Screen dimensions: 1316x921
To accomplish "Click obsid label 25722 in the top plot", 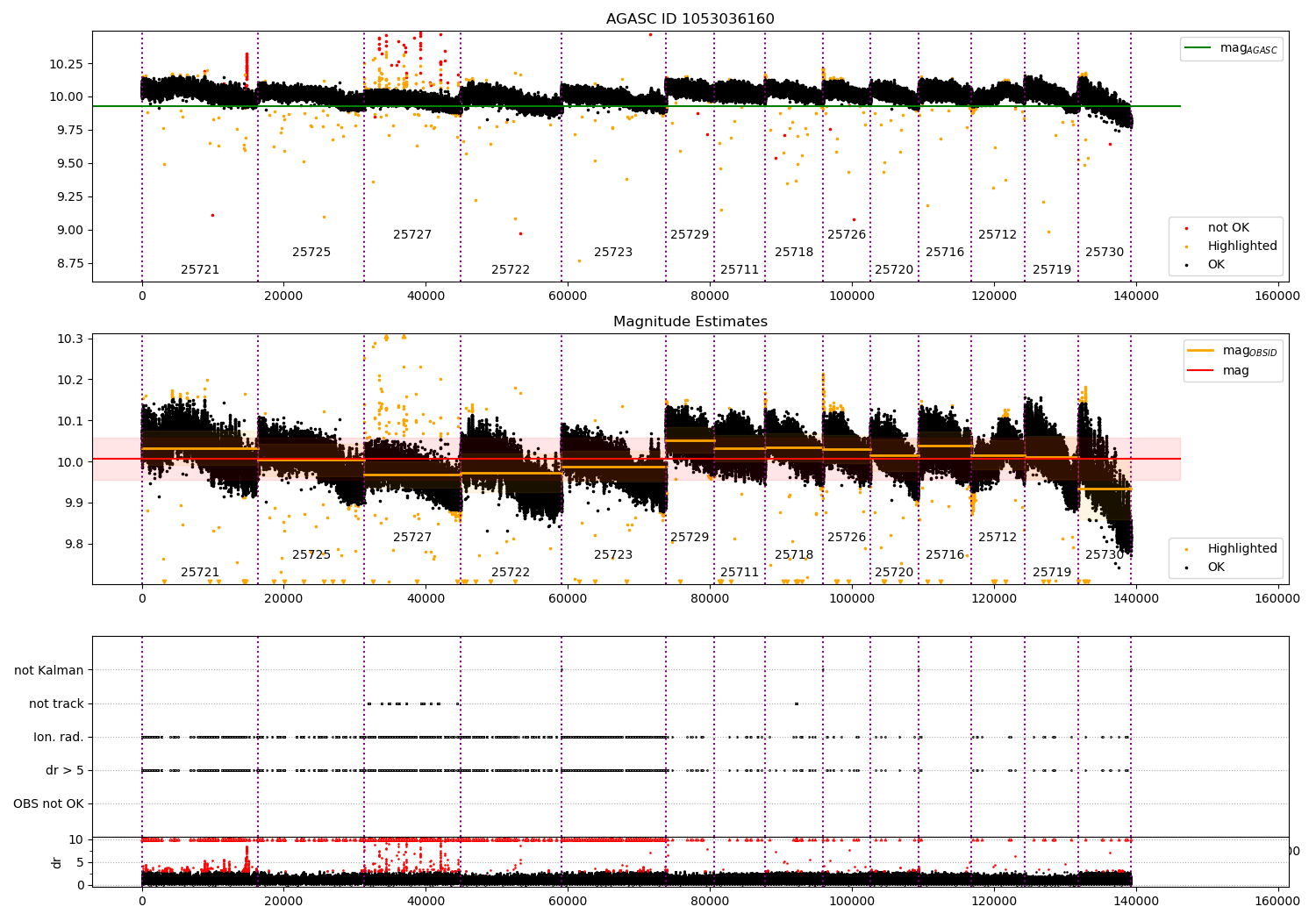I will click(511, 270).
